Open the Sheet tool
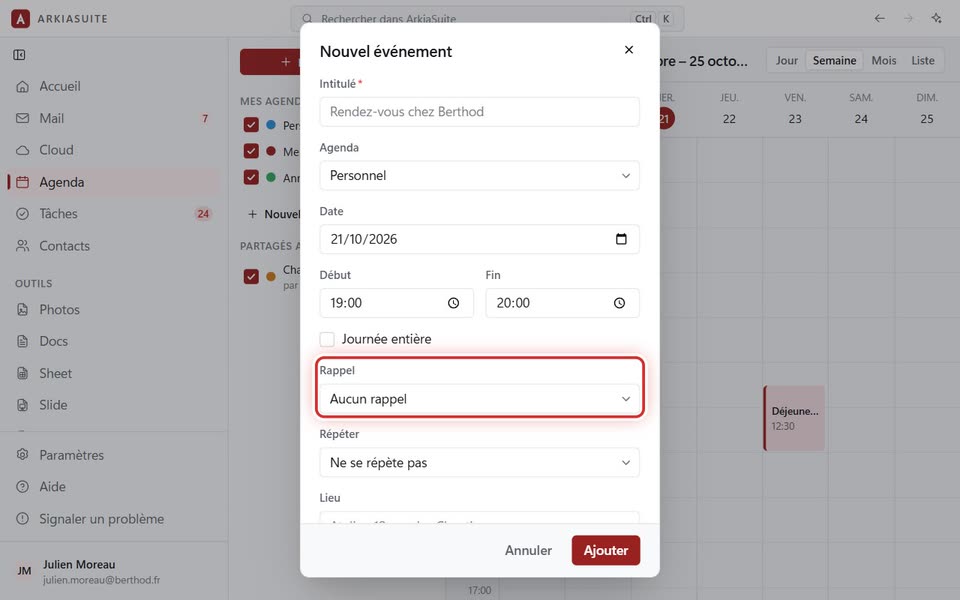Image resolution: width=960 pixels, height=600 pixels. [x=113, y=373]
